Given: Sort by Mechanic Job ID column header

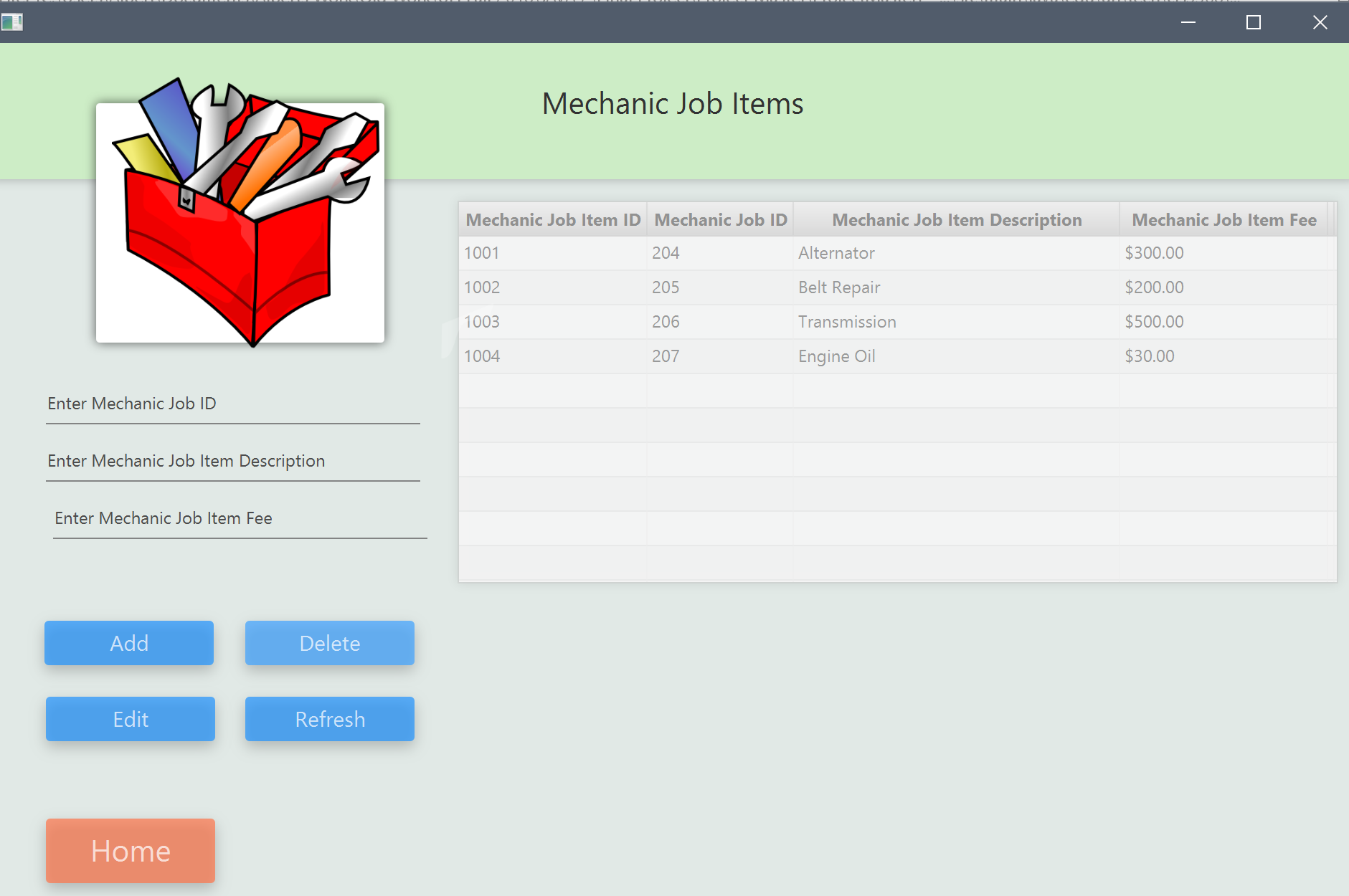Looking at the screenshot, I should pyautogui.click(x=721, y=220).
